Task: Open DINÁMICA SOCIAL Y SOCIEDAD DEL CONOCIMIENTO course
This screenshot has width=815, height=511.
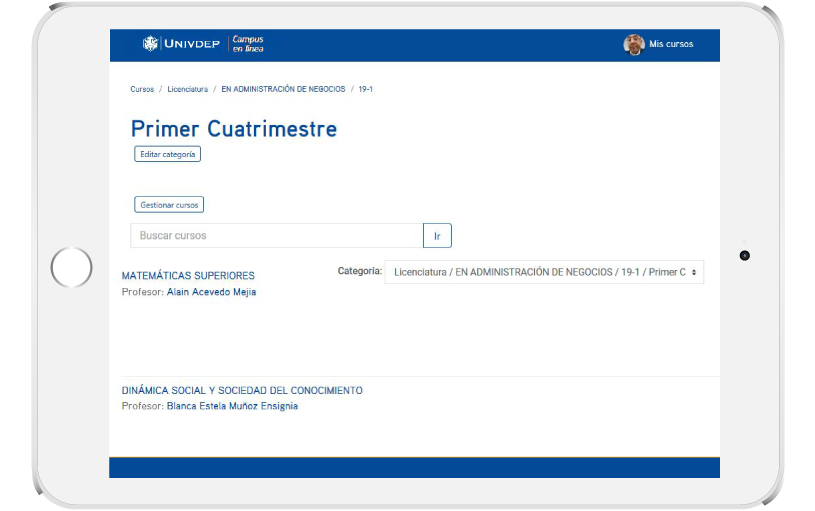Action: (x=242, y=390)
